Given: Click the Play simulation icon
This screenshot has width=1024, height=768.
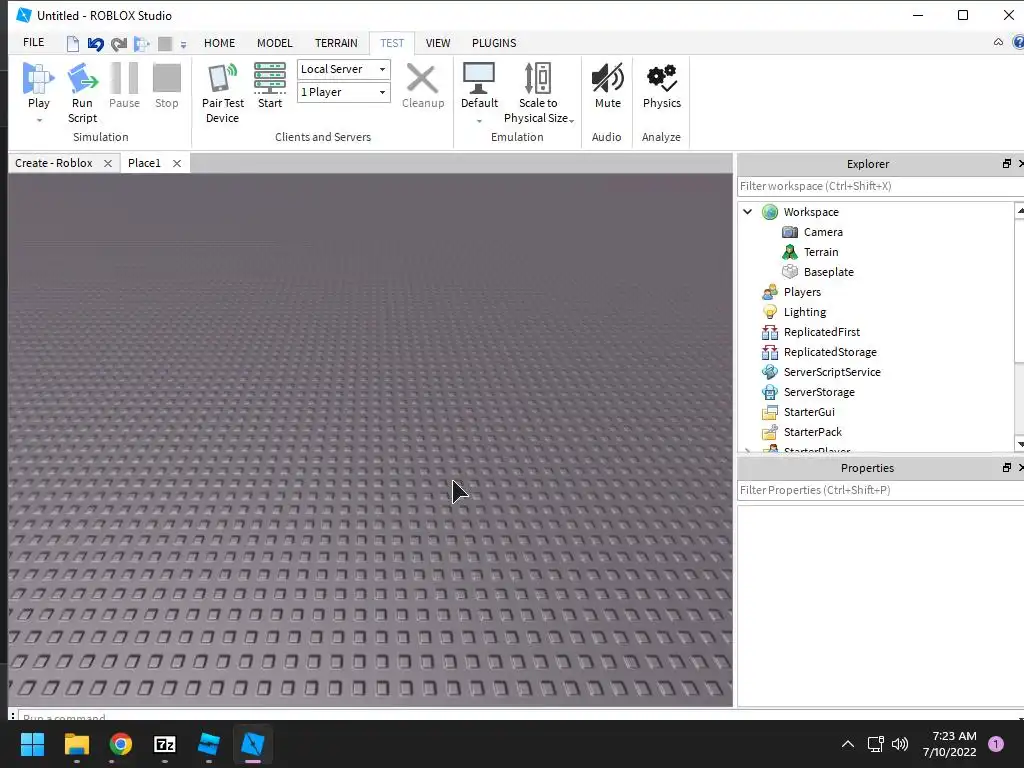Looking at the screenshot, I should click(39, 78).
